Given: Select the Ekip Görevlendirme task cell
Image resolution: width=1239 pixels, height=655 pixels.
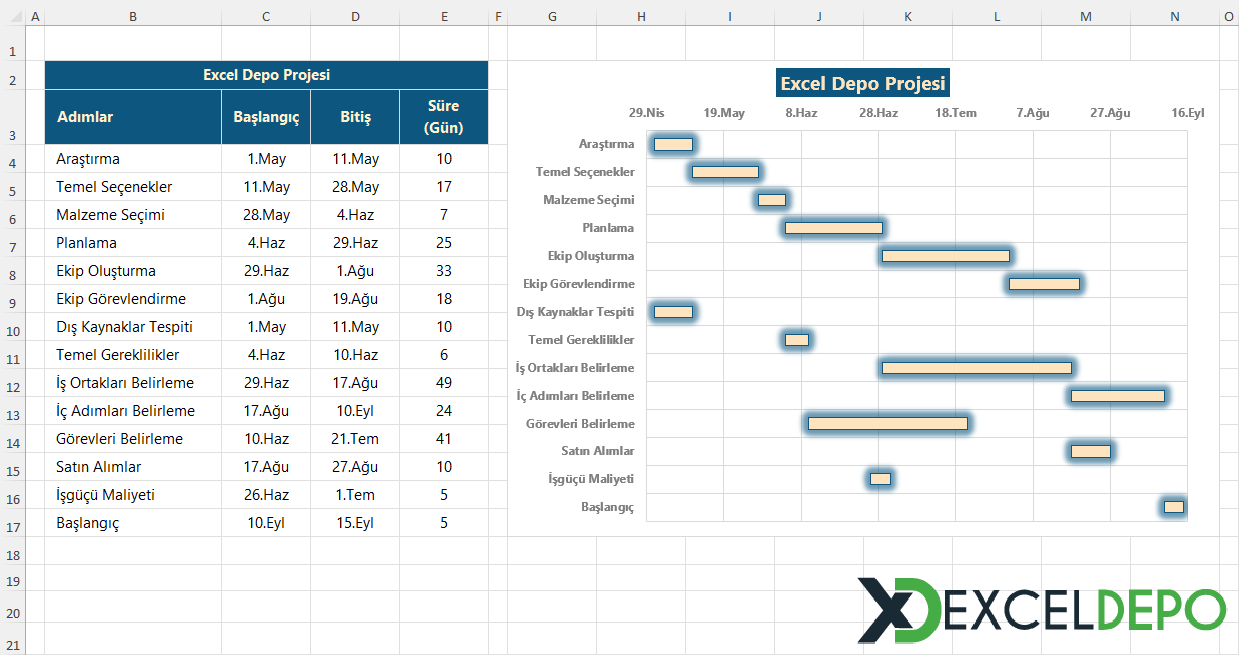Looking at the screenshot, I should [133, 299].
